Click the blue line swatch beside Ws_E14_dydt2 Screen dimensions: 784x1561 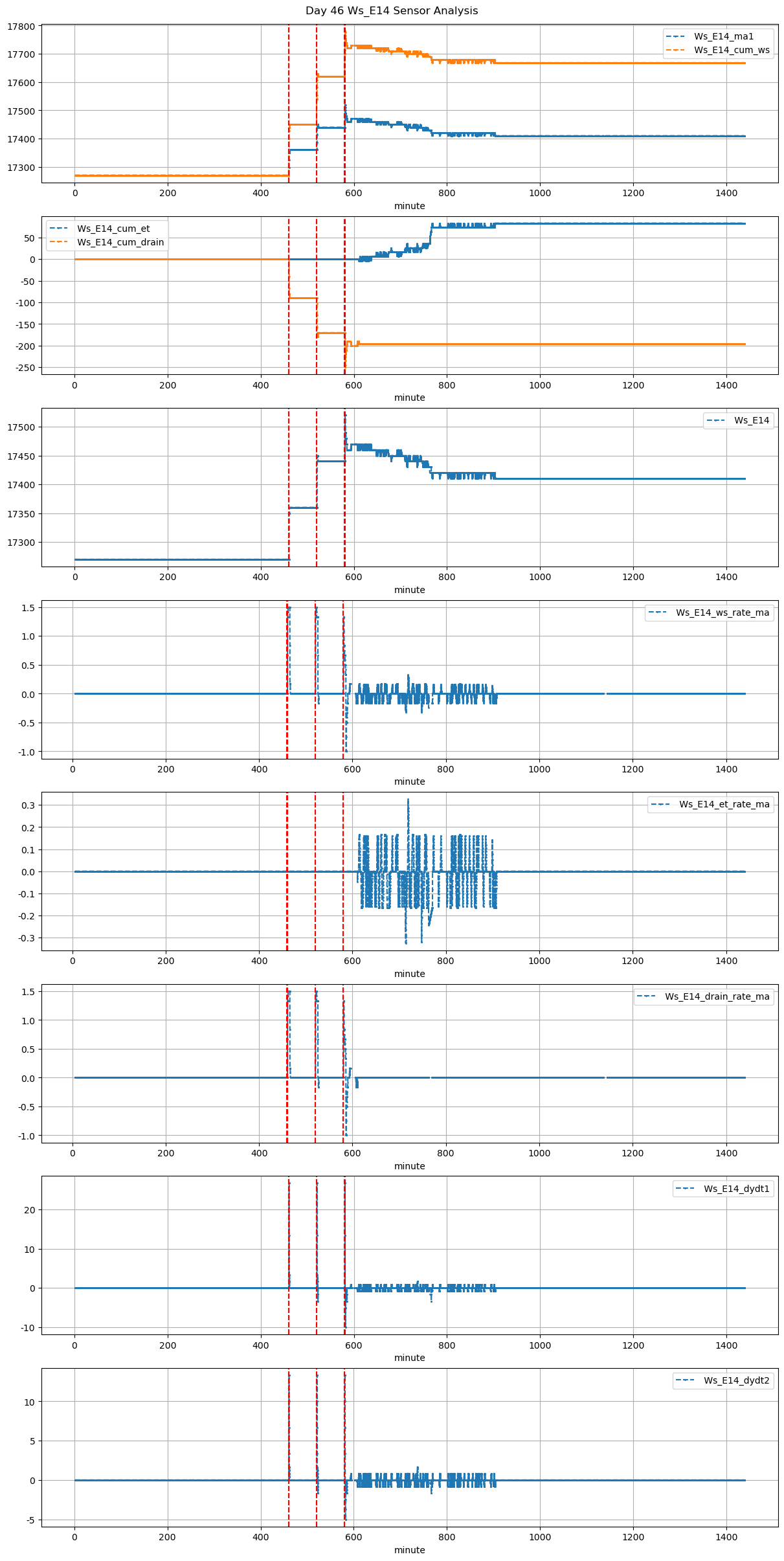click(686, 1381)
